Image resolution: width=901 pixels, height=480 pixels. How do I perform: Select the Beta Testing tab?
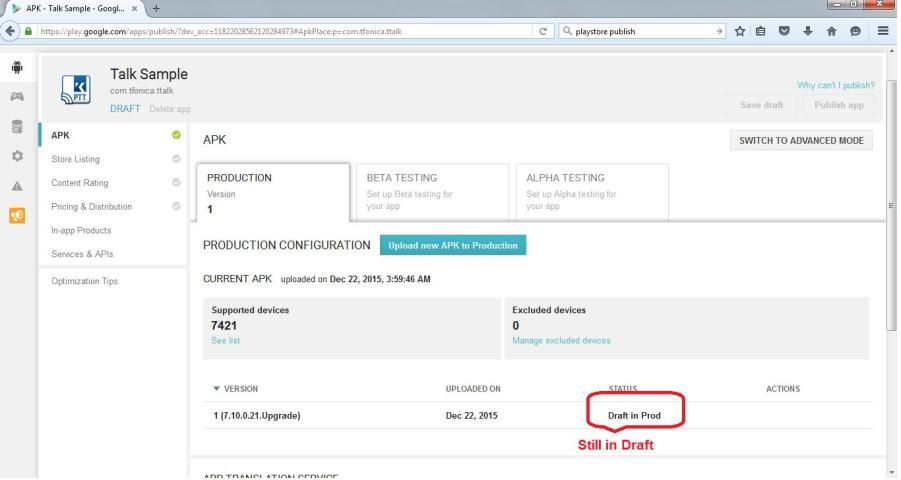click(x=428, y=191)
